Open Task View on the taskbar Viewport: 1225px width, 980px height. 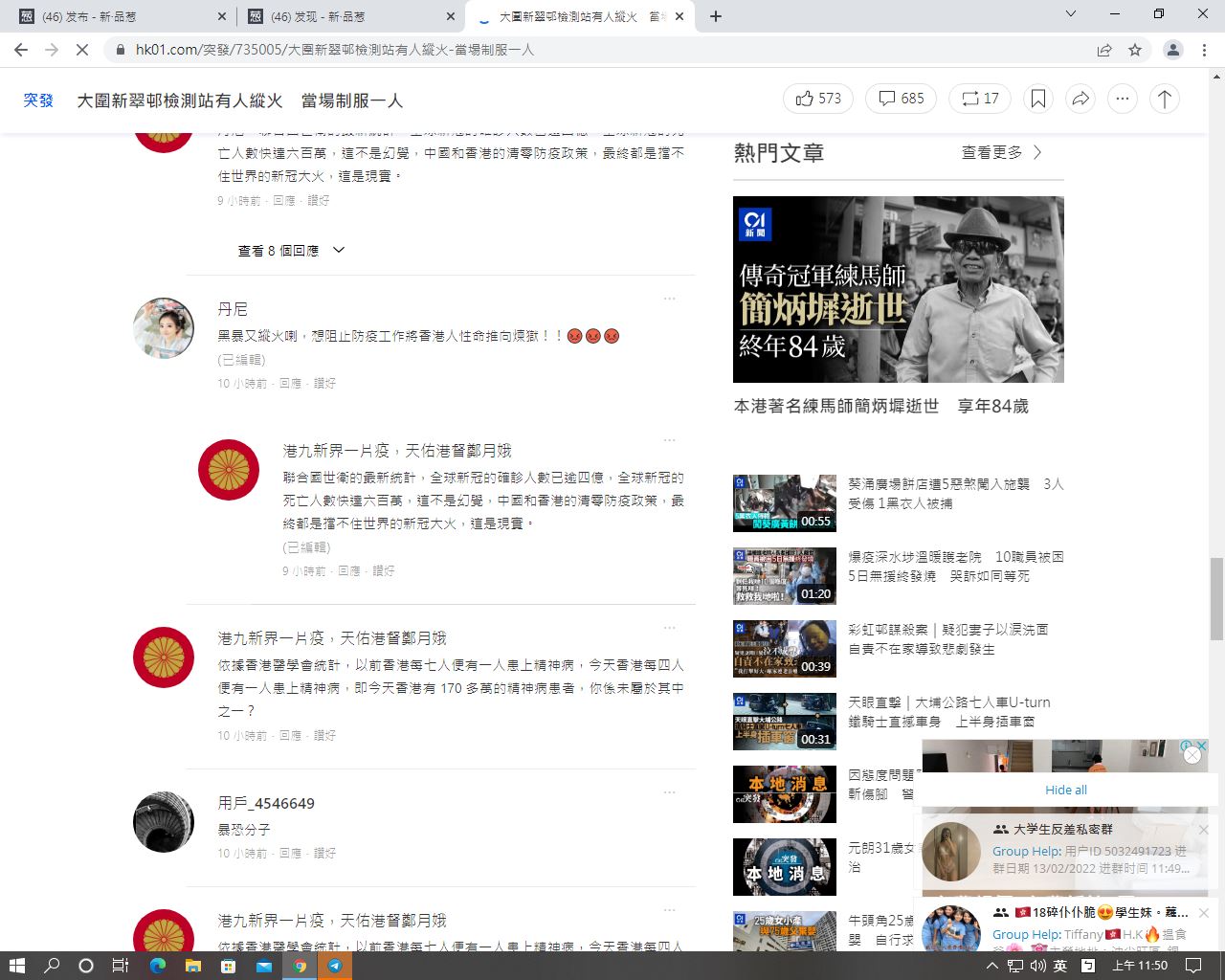(121, 966)
